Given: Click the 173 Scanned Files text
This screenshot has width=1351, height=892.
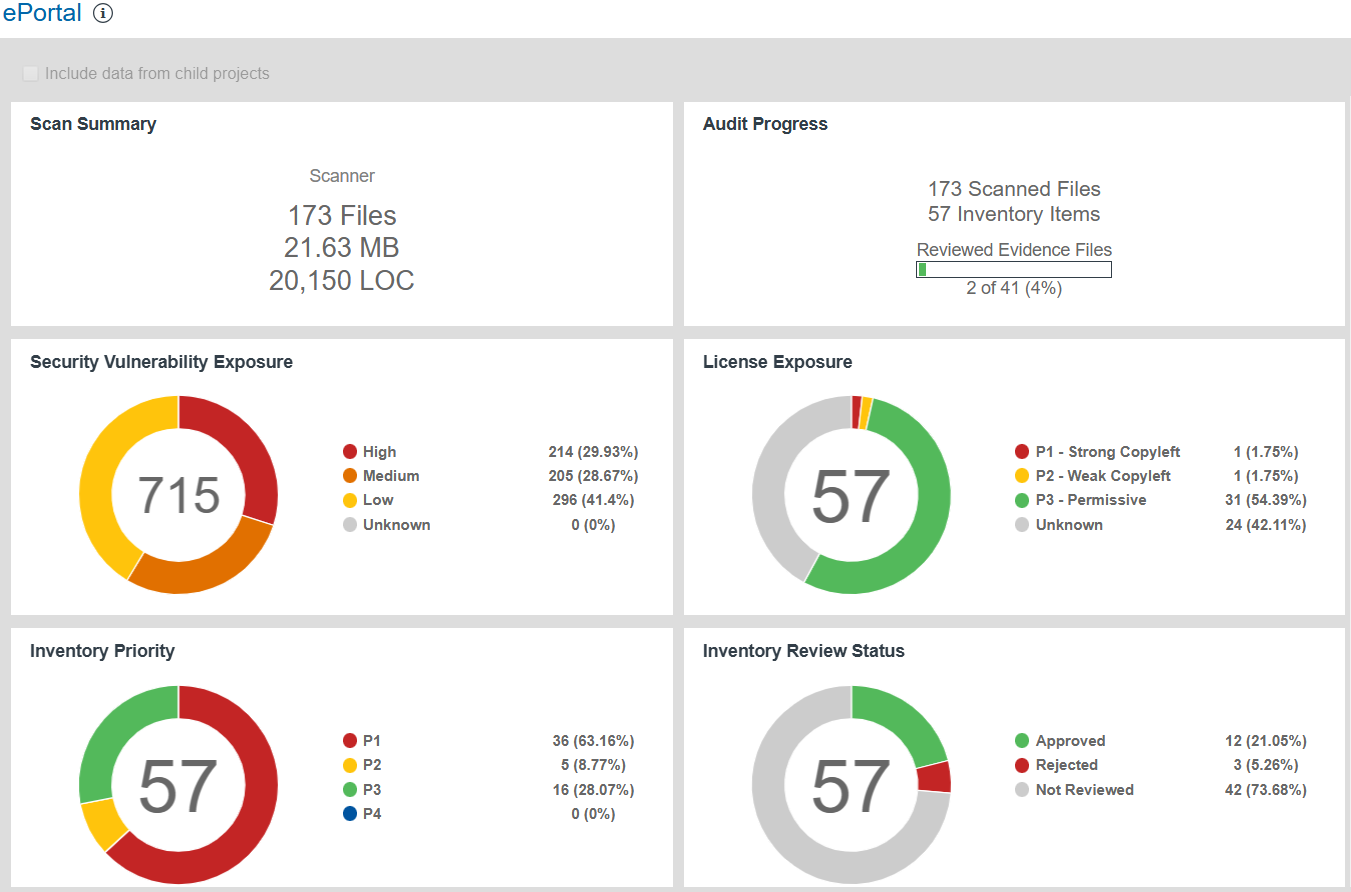Looking at the screenshot, I should pos(1013,189).
